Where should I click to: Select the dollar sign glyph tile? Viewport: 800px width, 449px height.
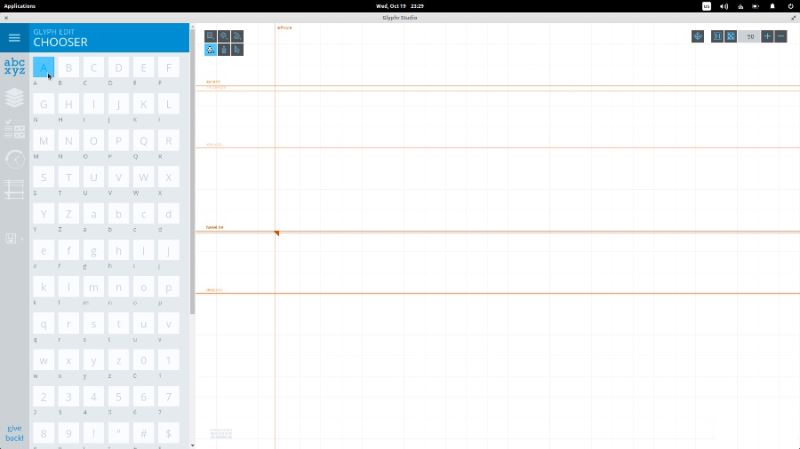click(168, 433)
